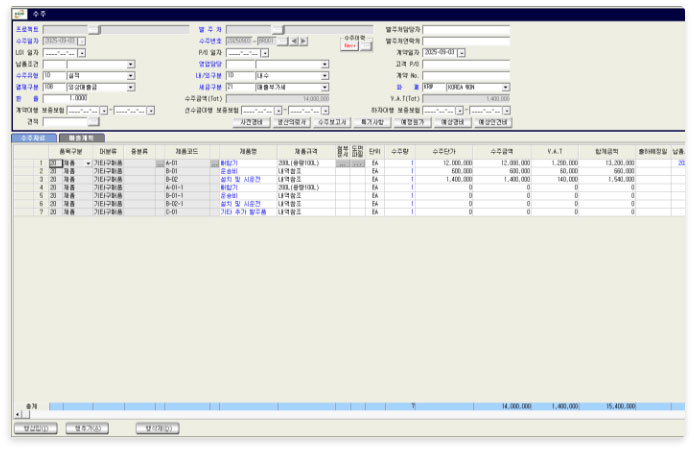Click the Rev+ revision button
Screen dimensions: 694x450
coord(350,46)
